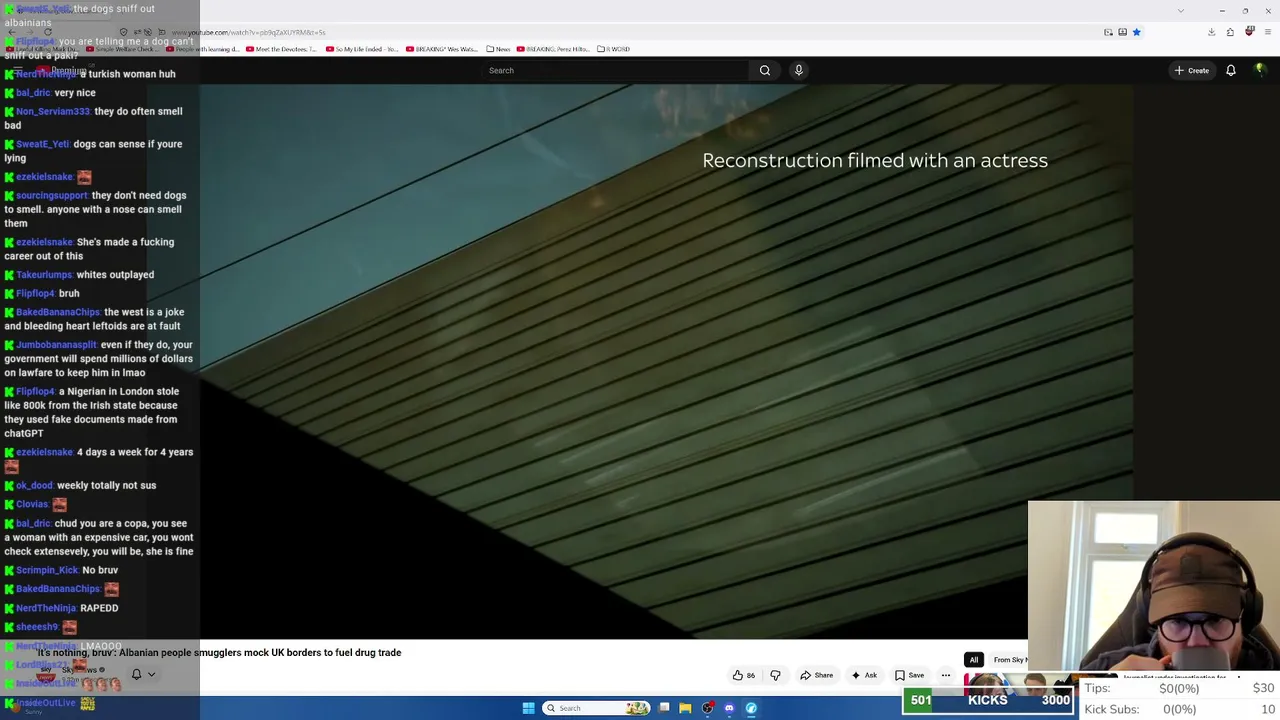Open the shield extension icon in the toolbar
The width and height of the screenshot is (1280, 720).
[x=1249, y=32]
